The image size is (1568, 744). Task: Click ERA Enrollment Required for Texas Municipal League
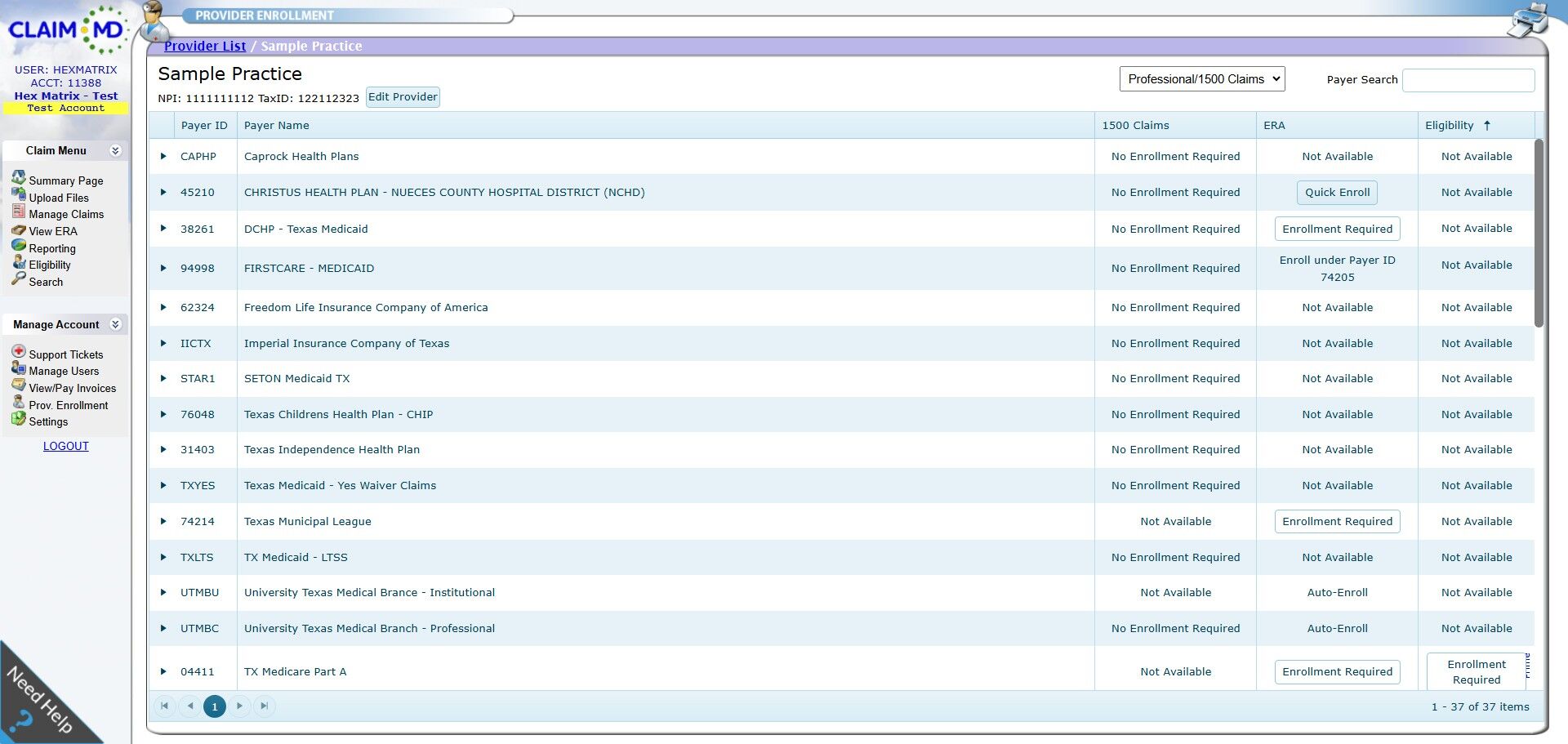tap(1338, 521)
